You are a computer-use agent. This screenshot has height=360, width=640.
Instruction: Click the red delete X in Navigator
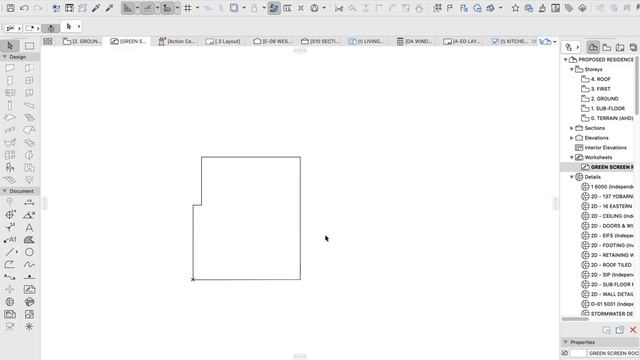point(633,330)
